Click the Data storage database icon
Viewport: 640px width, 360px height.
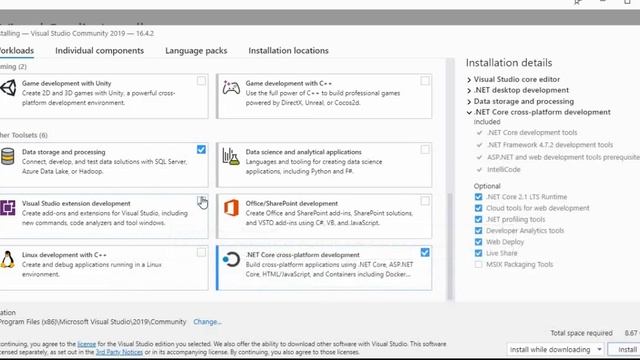(x=7, y=157)
